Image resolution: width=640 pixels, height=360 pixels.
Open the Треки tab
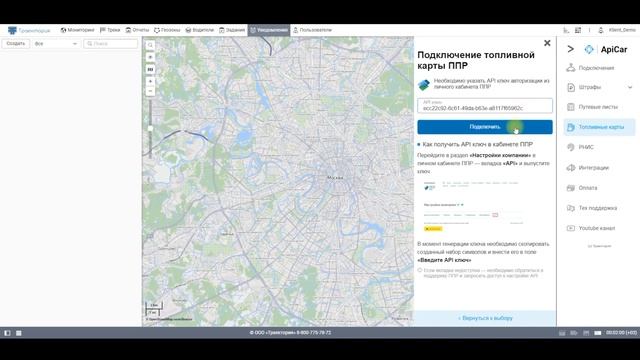(x=110, y=30)
